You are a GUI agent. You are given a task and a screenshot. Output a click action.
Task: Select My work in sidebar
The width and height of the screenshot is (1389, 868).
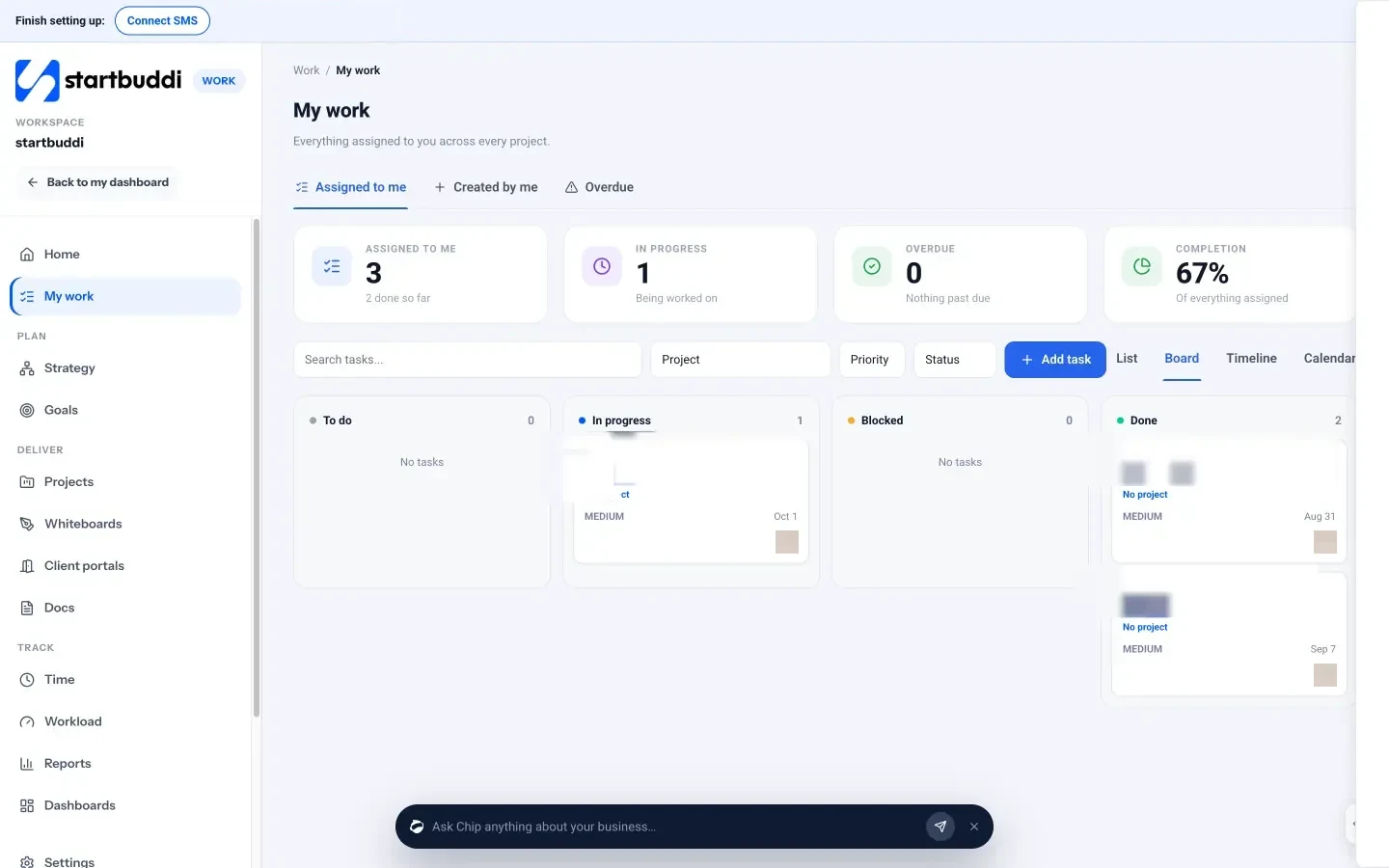tap(125, 296)
